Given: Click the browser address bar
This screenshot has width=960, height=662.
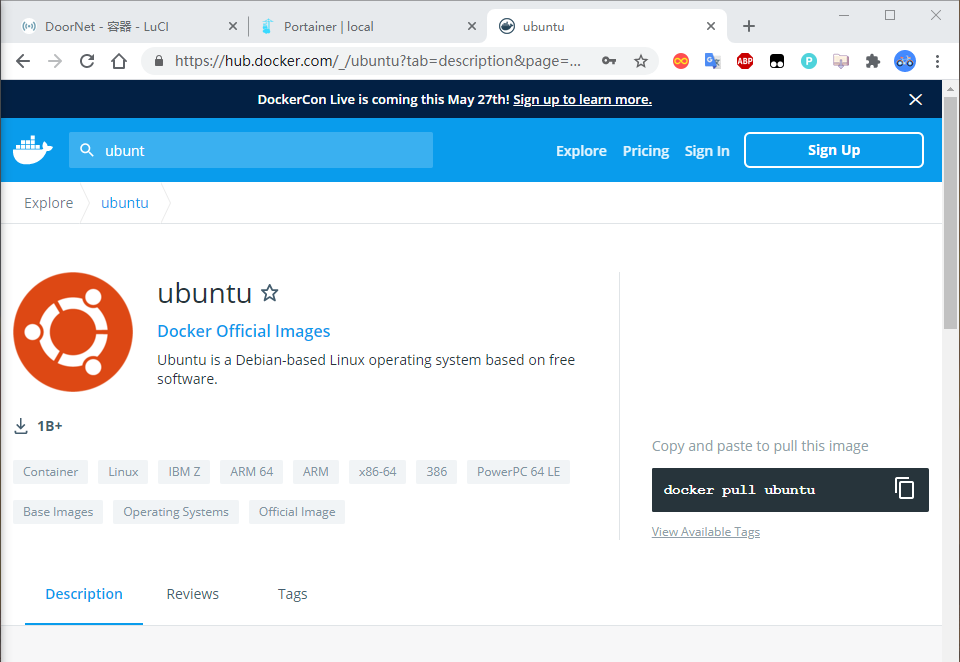Looking at the screenshot, I should click(377, 61).
